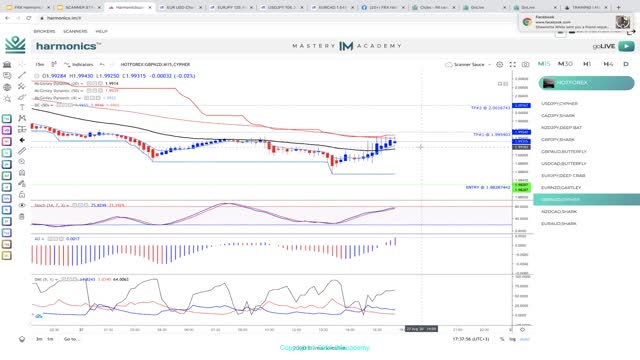640x360 pixels.
Task: Toggle percent scale mode
Action: point(502,339)
